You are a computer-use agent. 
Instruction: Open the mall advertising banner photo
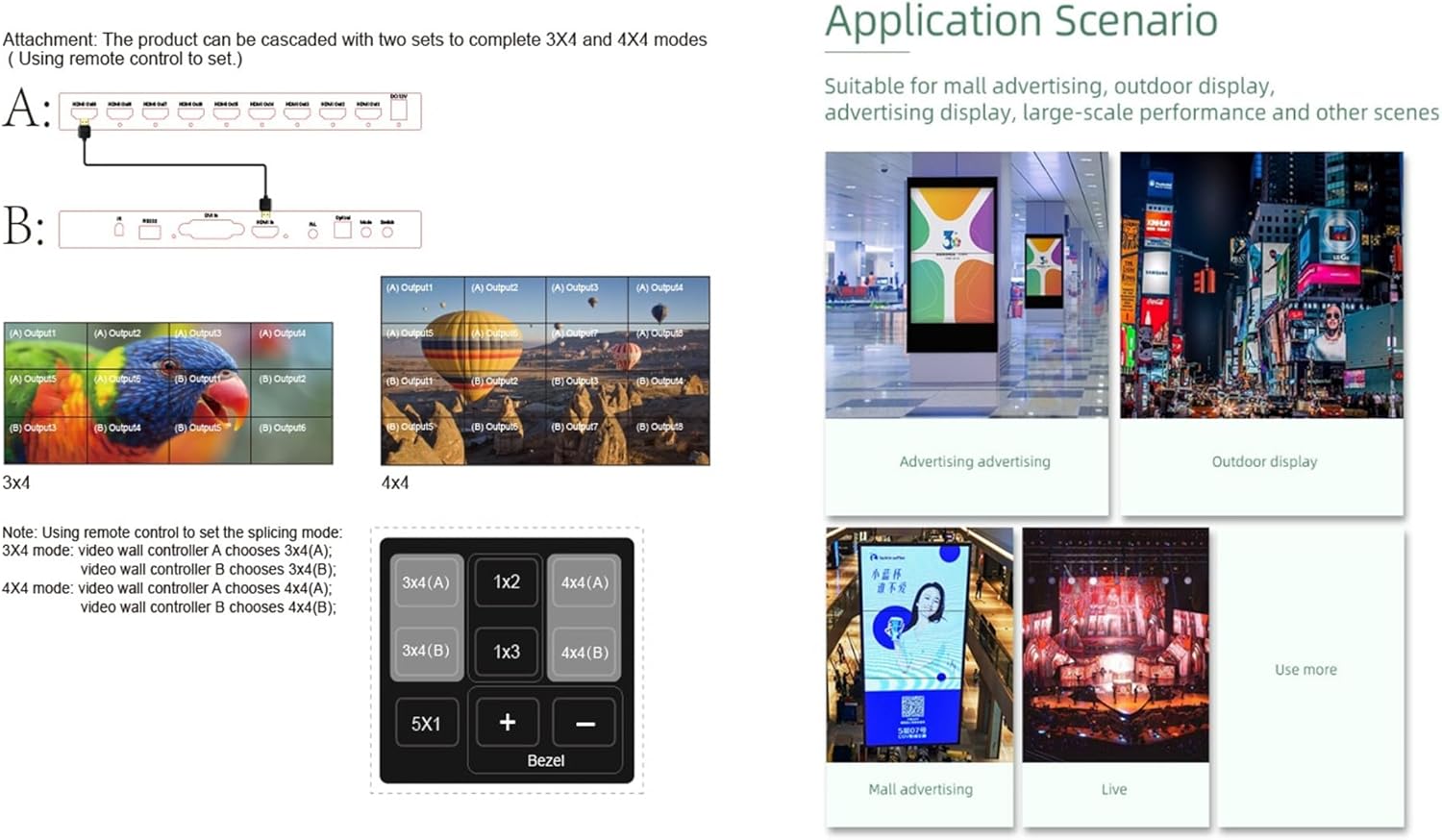pos(919,644)
